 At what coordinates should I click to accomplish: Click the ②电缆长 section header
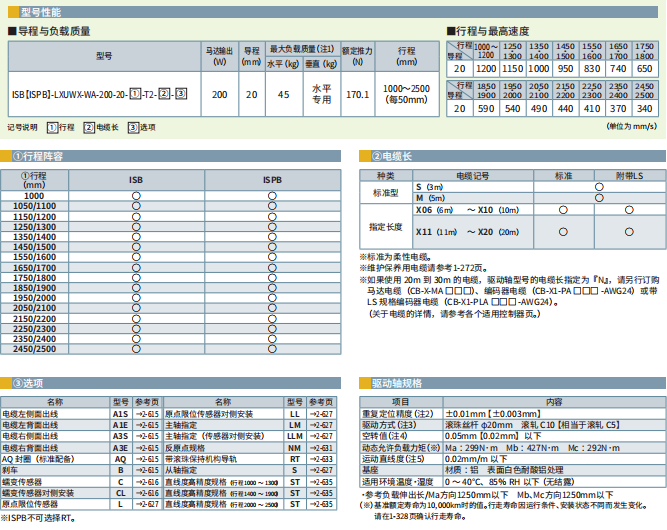click(513, 156)
